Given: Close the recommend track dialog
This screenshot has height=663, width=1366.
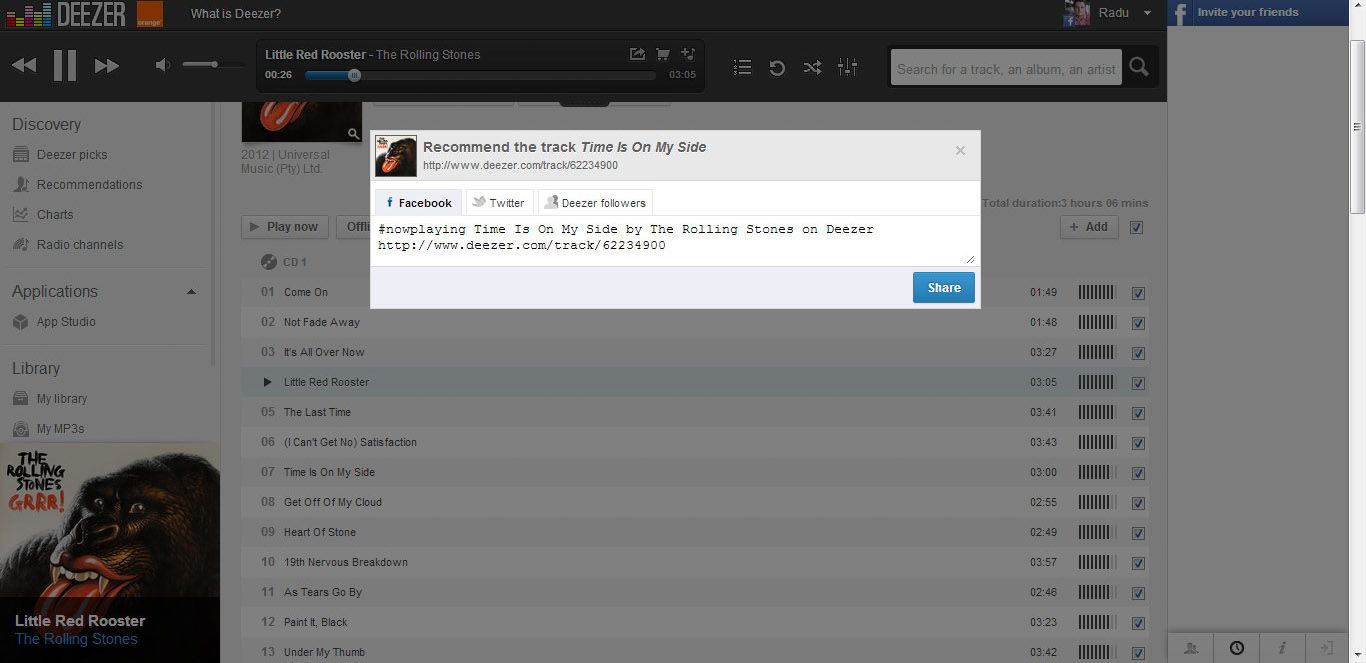Looking at the screenshot, I should pos(960,151).
